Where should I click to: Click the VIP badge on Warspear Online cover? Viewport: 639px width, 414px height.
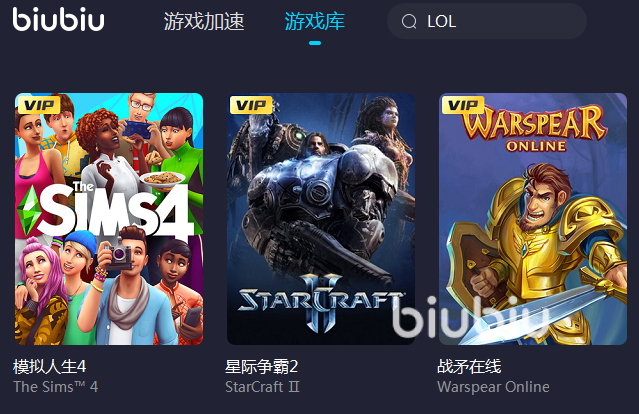[x=463, y=105]
